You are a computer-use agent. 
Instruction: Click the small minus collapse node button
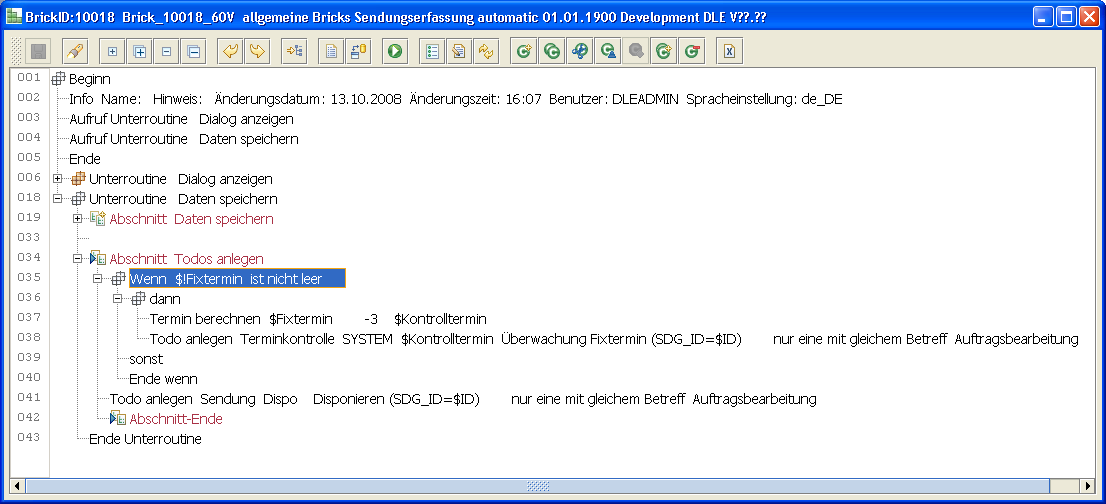pos(166,51)
